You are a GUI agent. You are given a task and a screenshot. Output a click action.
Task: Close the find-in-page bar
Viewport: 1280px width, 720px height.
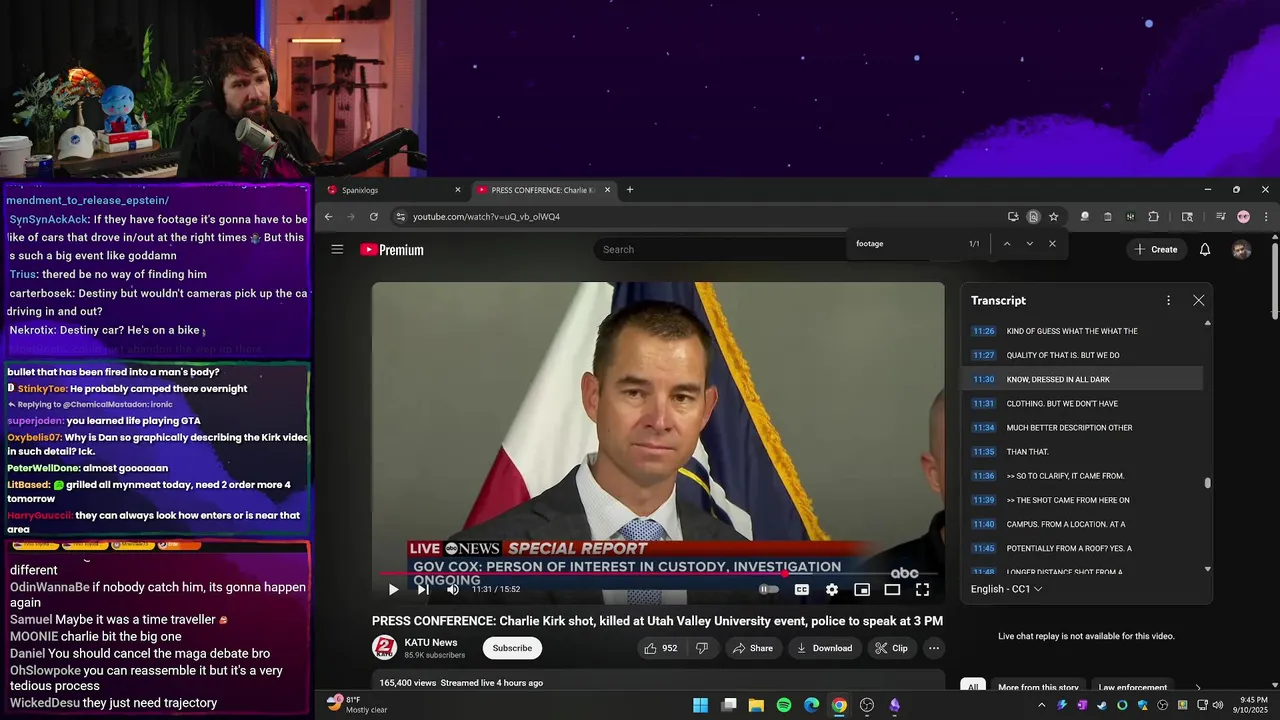pos(1052,244)
